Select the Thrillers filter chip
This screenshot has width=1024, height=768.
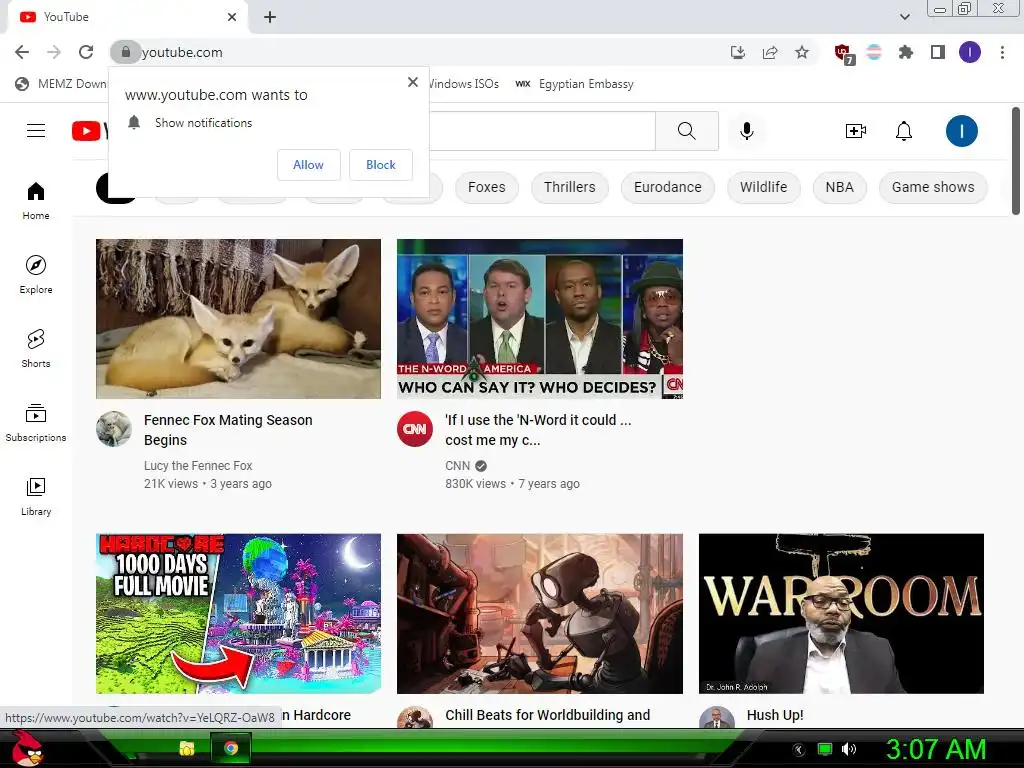click(569, 187)
